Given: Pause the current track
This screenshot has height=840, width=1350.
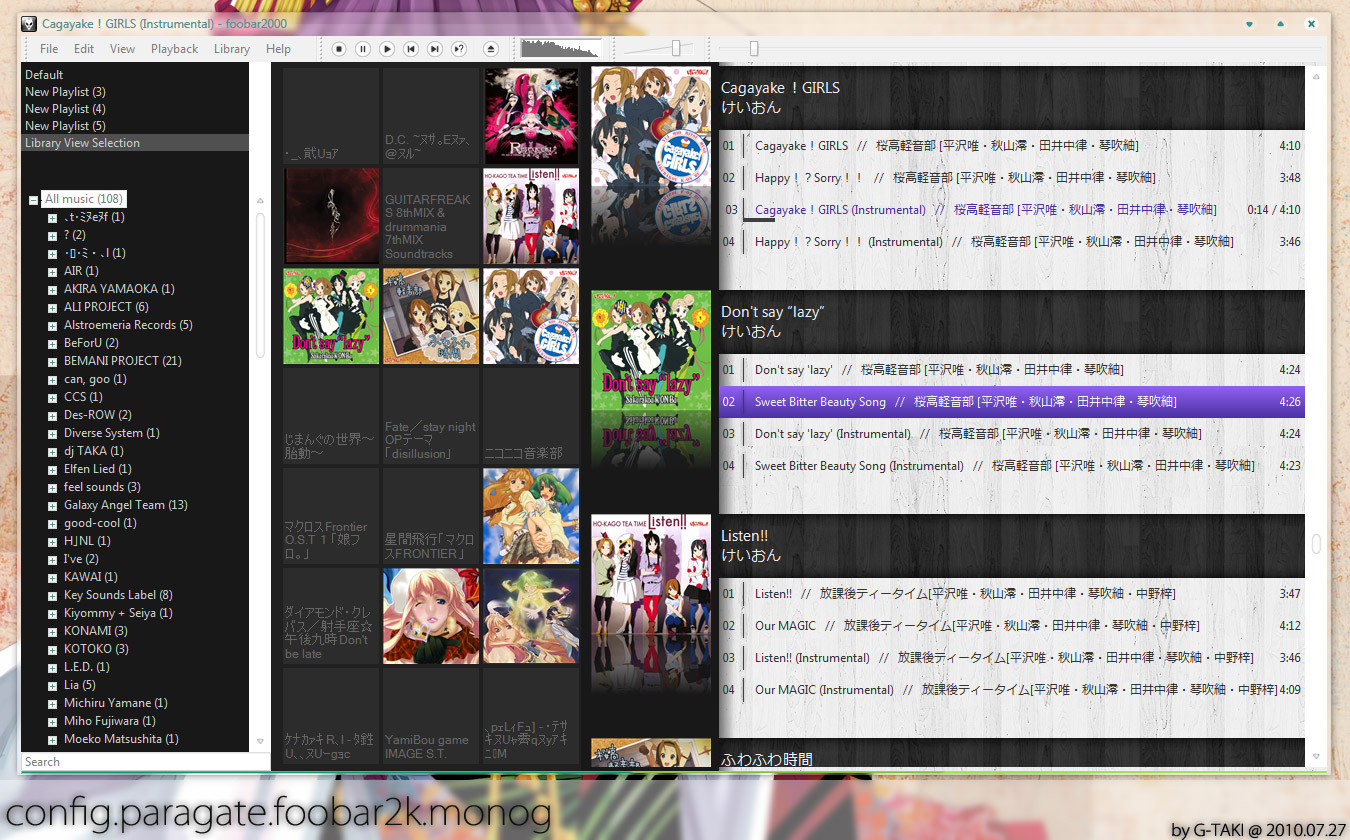Looking at the screenshot, I should [x=363, y=48].
